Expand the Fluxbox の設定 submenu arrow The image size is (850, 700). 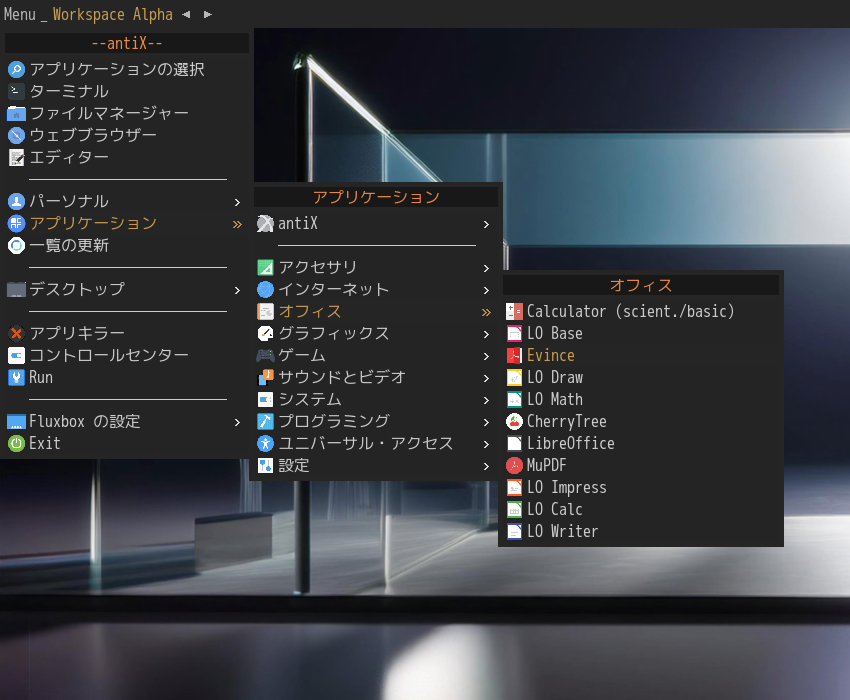(237, 422)
